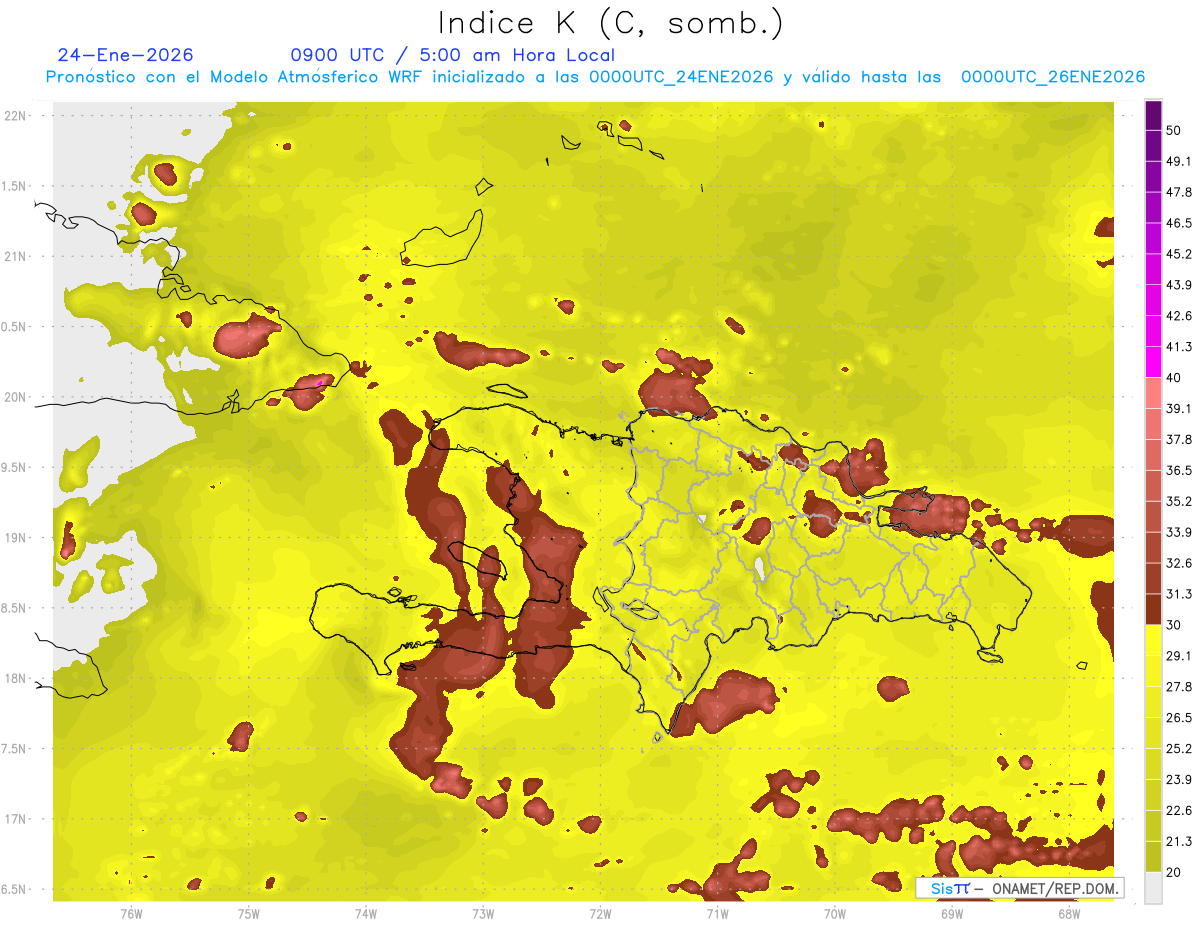Click the colorbar value '37.8'
The height and width of the screenshot is (927, 1200).
(x=1178, y=439)
